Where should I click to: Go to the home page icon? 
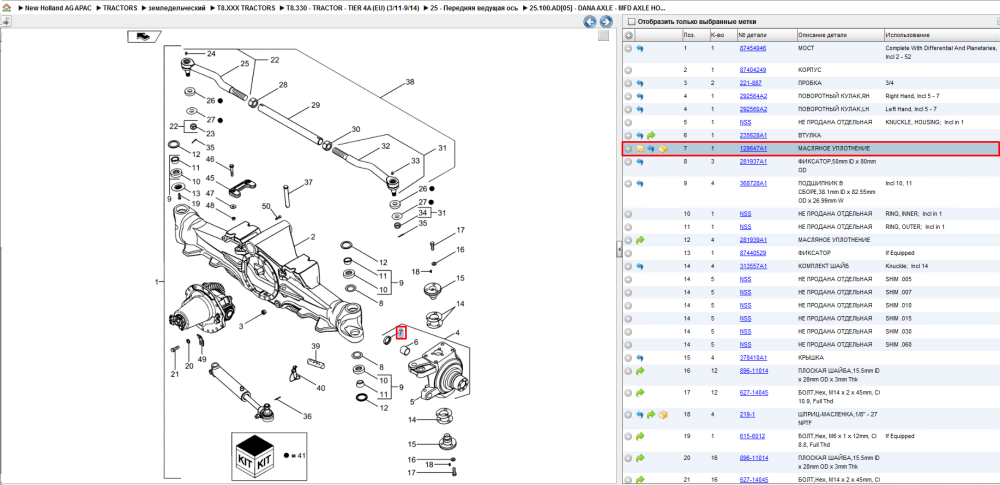(x=6, y=8)
